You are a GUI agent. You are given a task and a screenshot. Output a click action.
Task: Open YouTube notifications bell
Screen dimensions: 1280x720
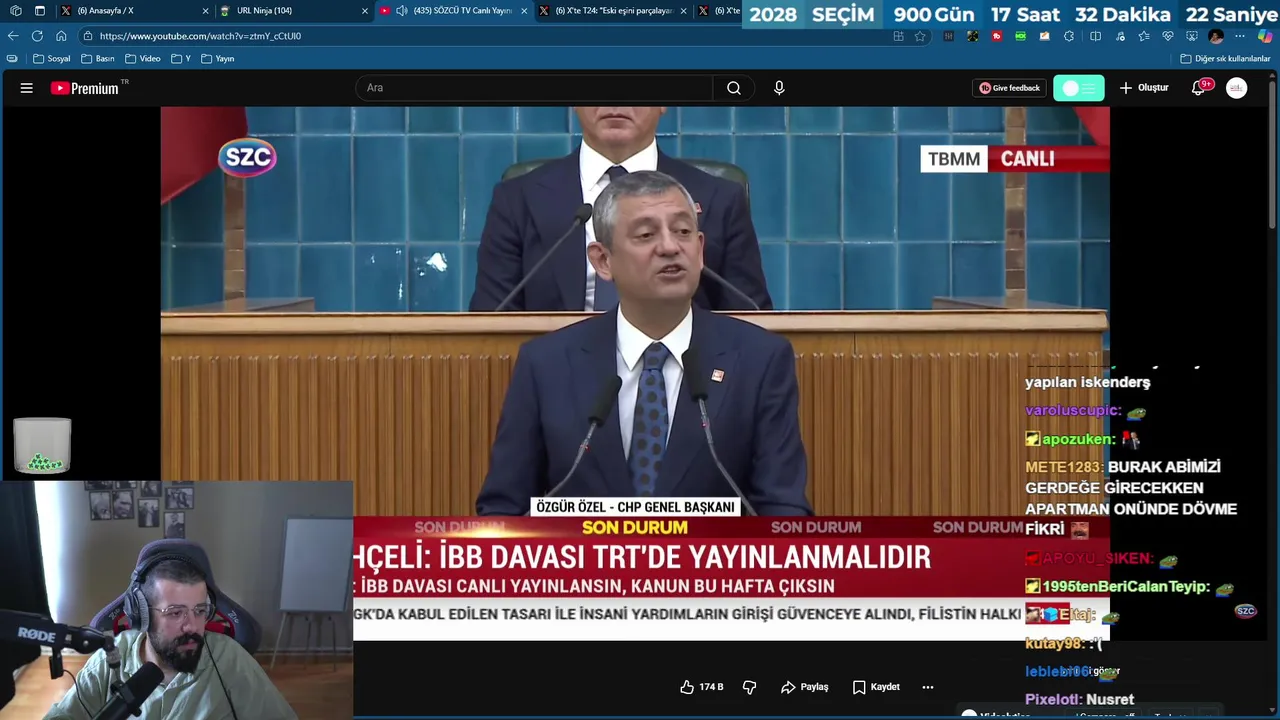1198,88
